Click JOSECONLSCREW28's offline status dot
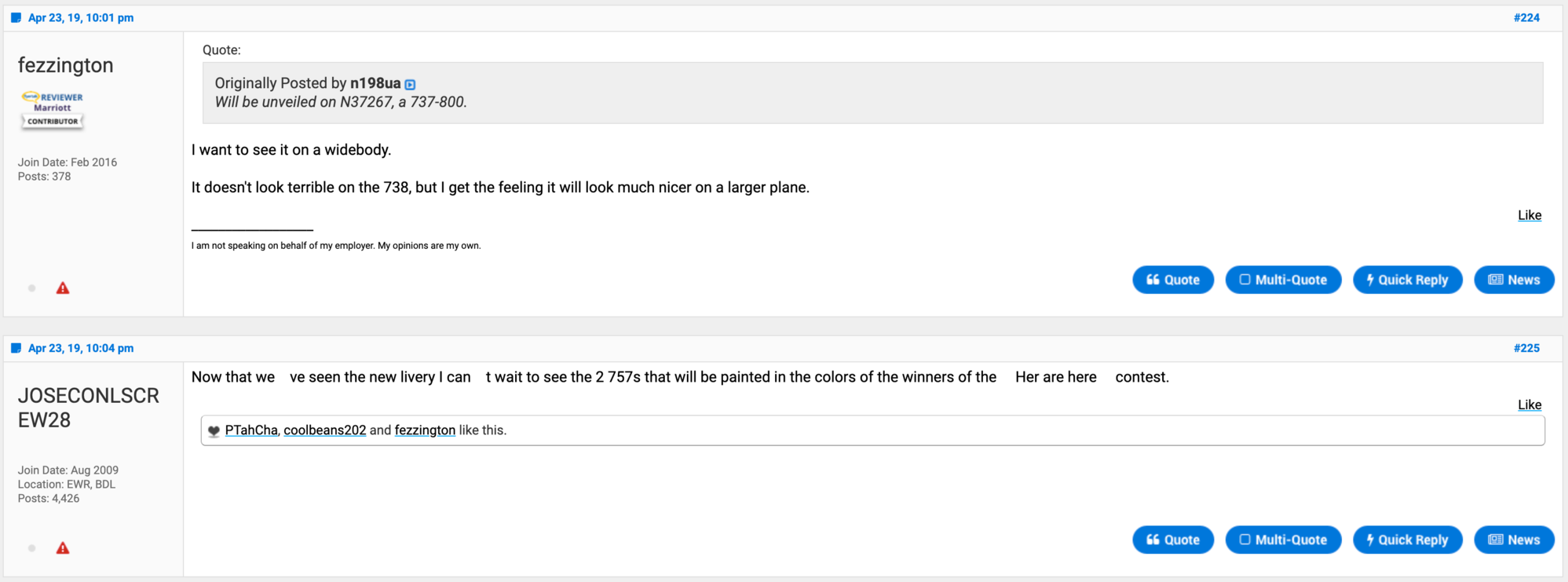Viewport: 1568px width, 582px height. (32, 548)
